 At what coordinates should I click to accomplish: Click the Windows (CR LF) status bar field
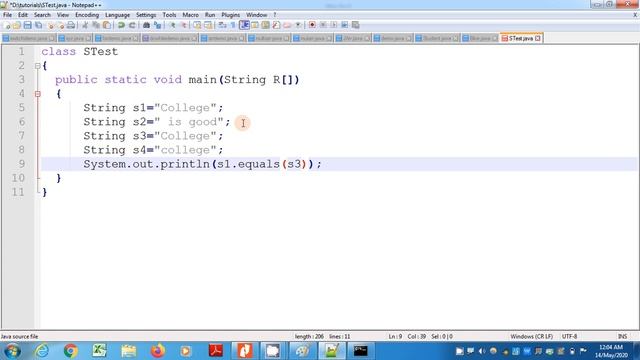531,336
